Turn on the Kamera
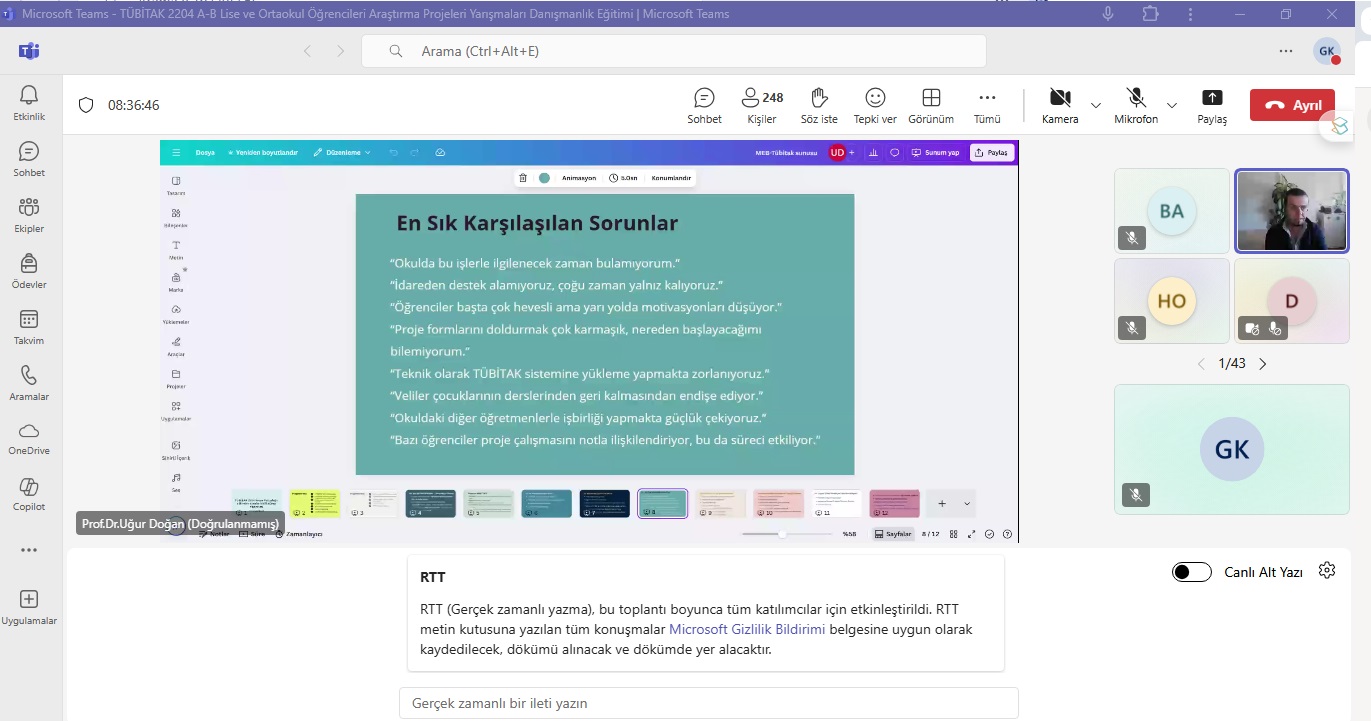 coord(1060,104)
